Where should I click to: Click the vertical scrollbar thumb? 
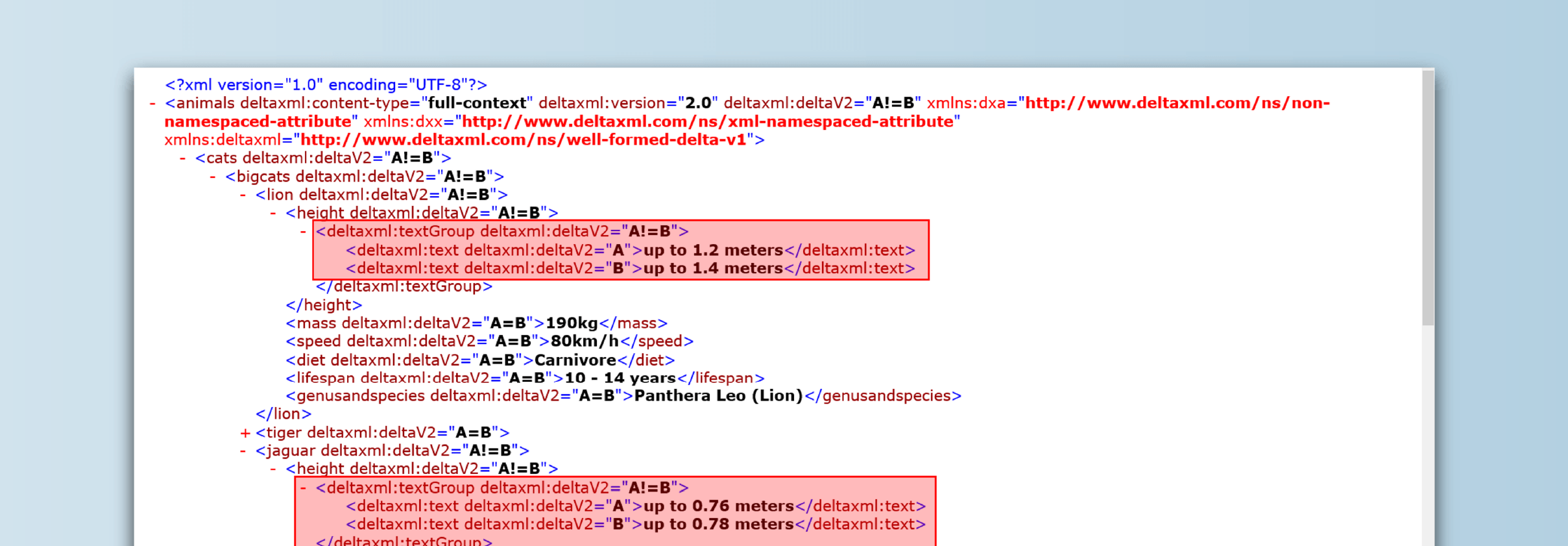1427,195
